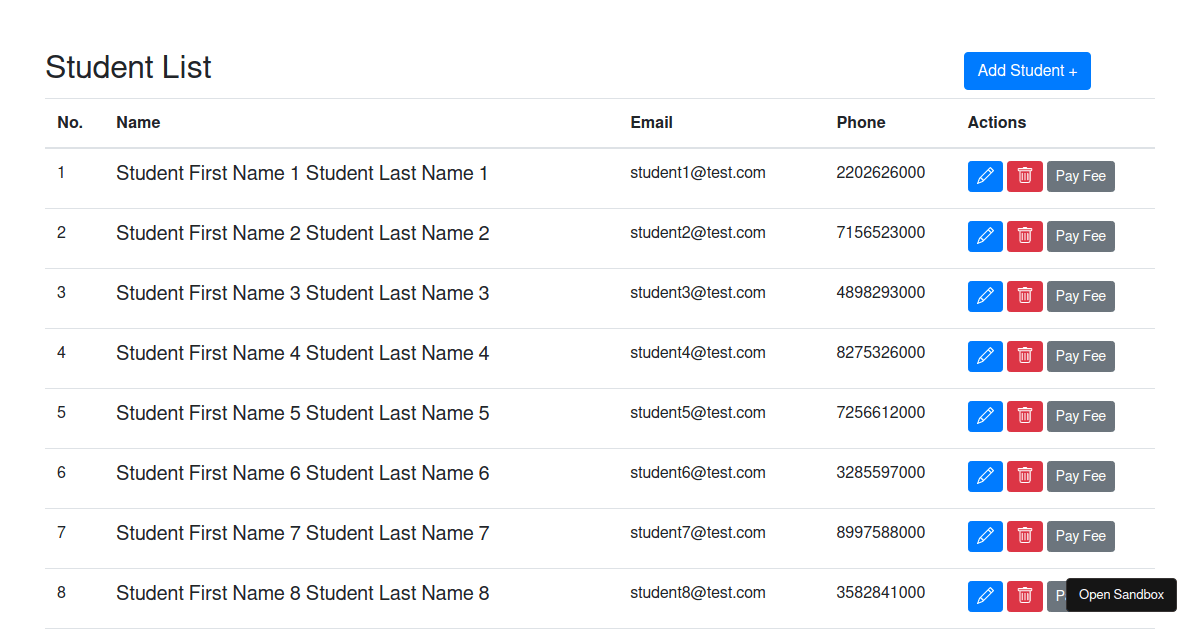Click the delete trash icon for Student 8
1200x630 pixels.
click(x=1024, y=596)
